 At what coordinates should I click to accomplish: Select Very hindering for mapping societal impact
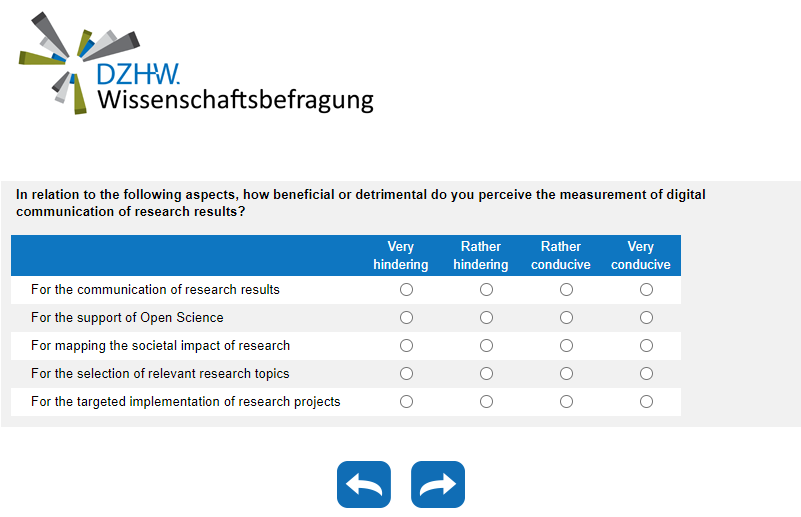[x=406, y=346]
